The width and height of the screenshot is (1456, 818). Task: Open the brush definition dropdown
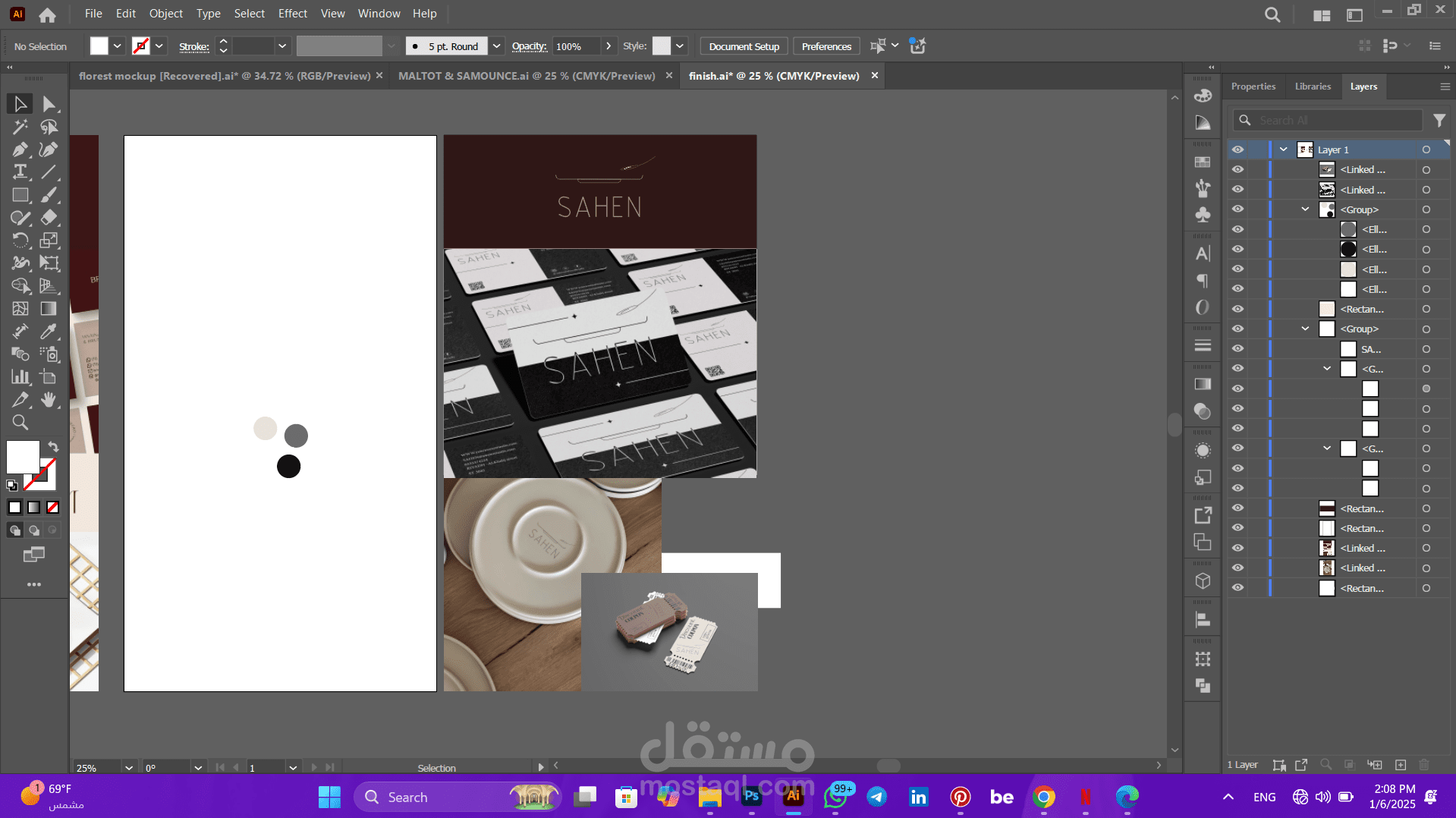point(497,46)
